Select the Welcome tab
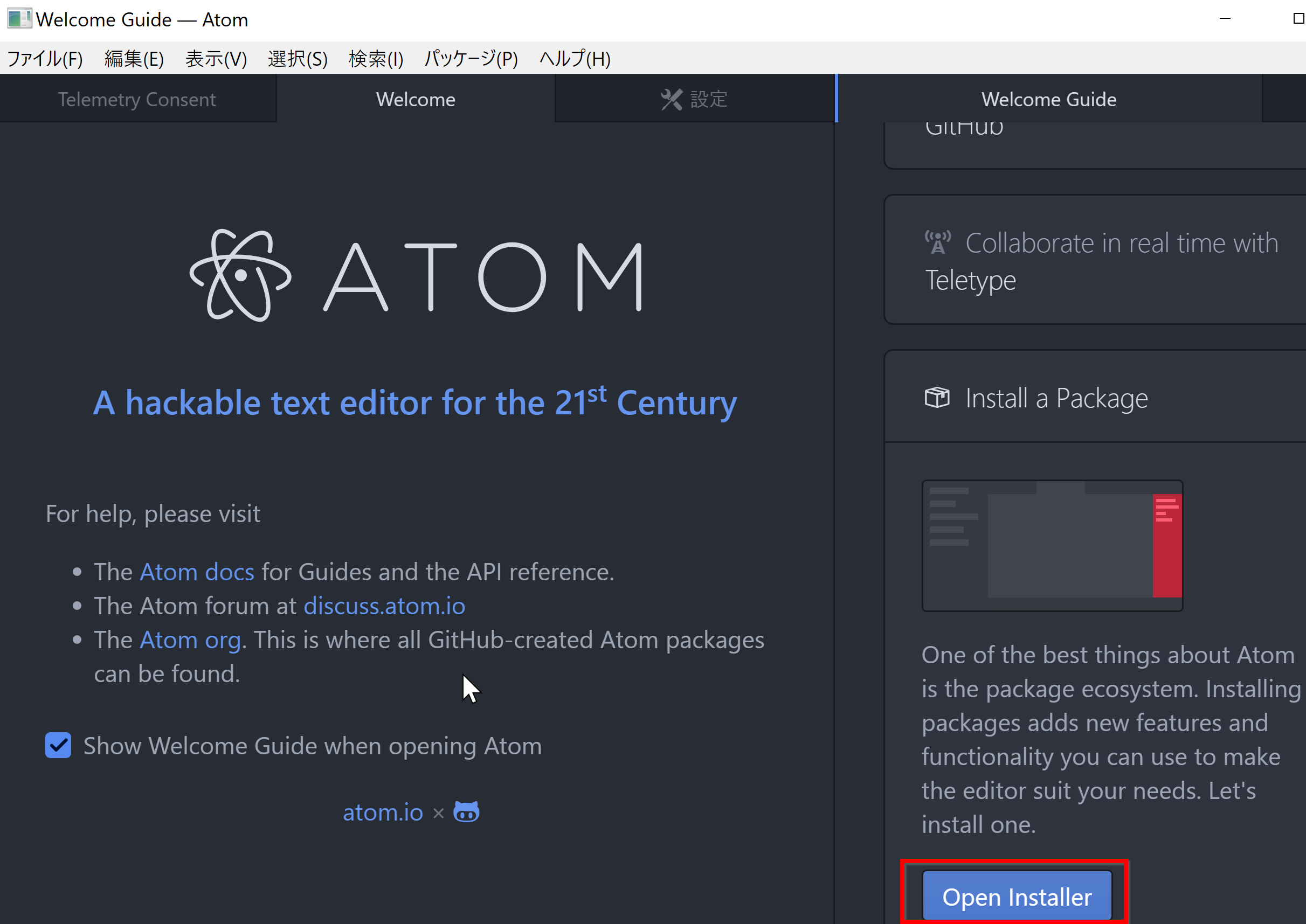The image size is (1306, 924). (416, 99)
